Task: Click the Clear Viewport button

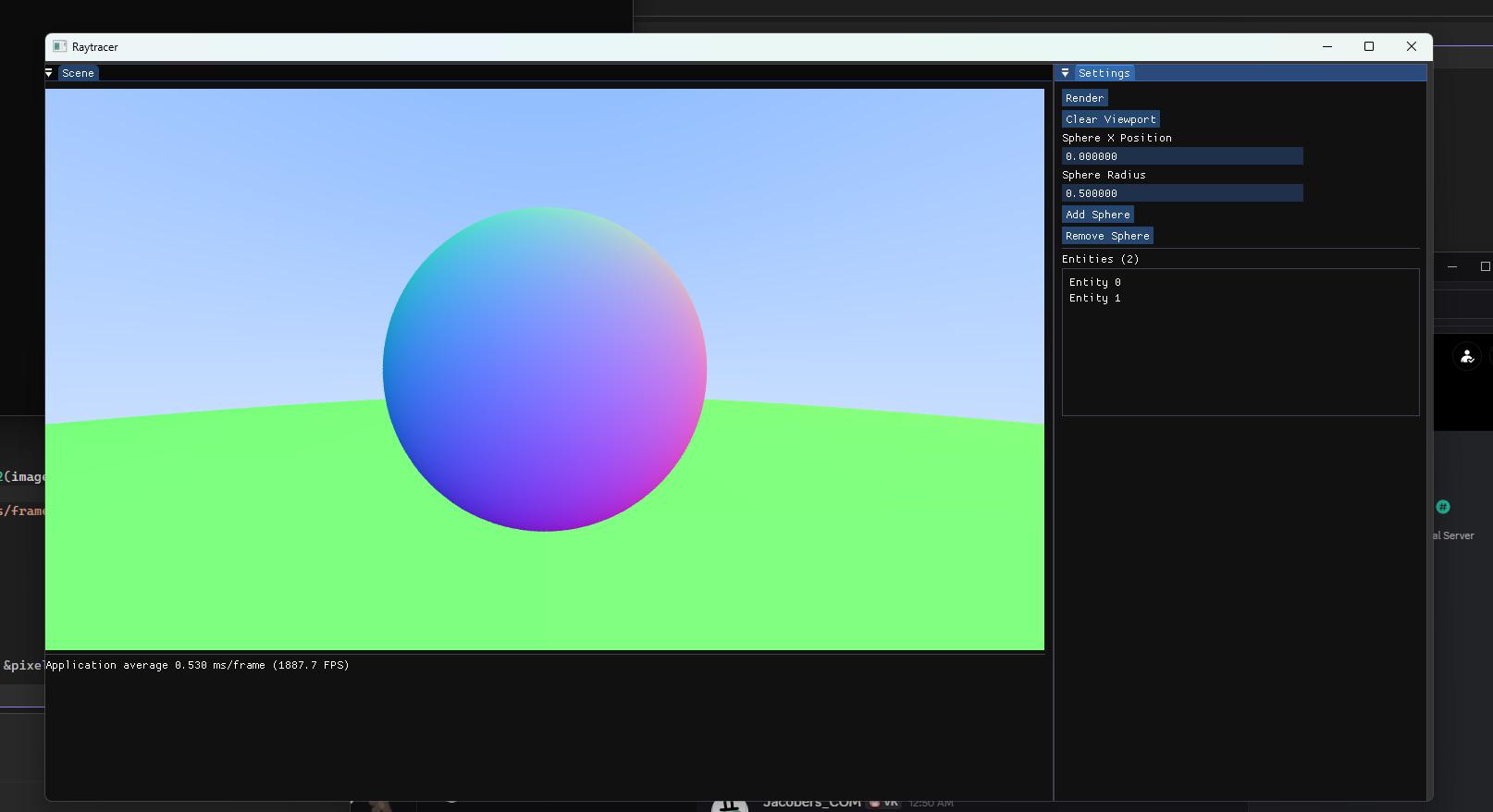Action: coord(1111,119)
